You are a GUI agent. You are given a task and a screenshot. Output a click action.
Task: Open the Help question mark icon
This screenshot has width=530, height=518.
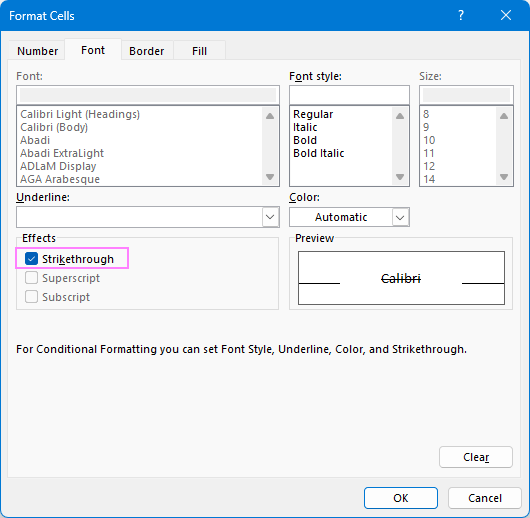point(461,16)
